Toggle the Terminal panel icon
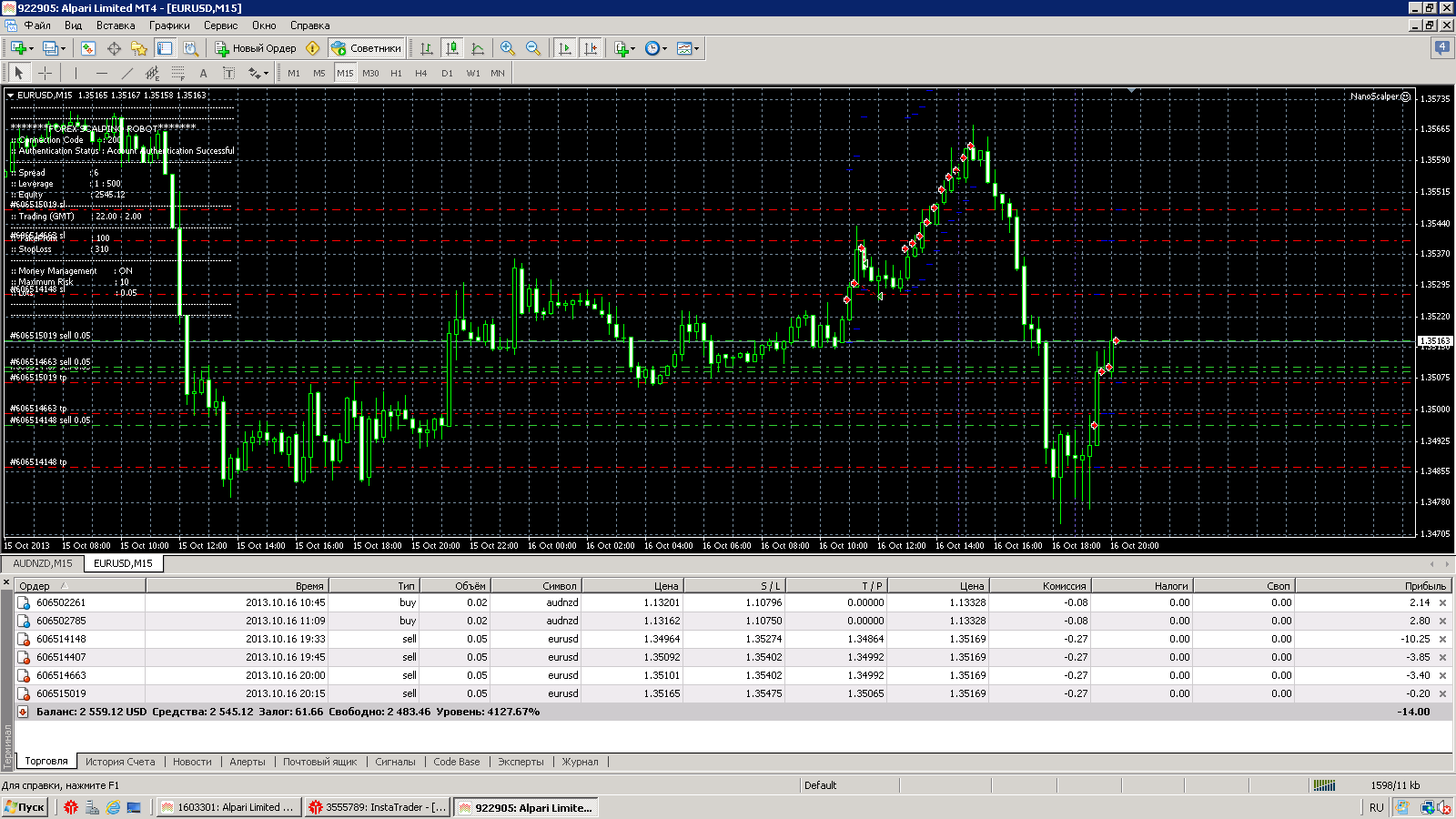 [165, 48]
